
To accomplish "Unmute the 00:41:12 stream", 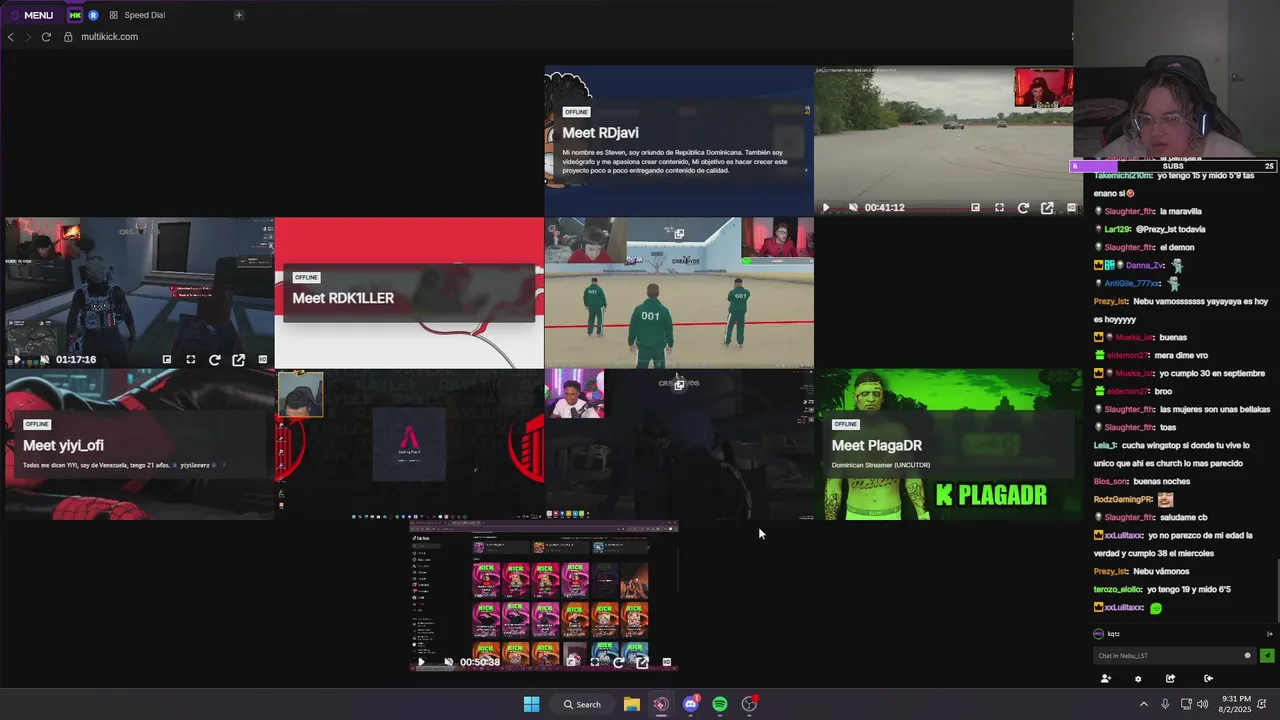I will click(x=853, y=208).
